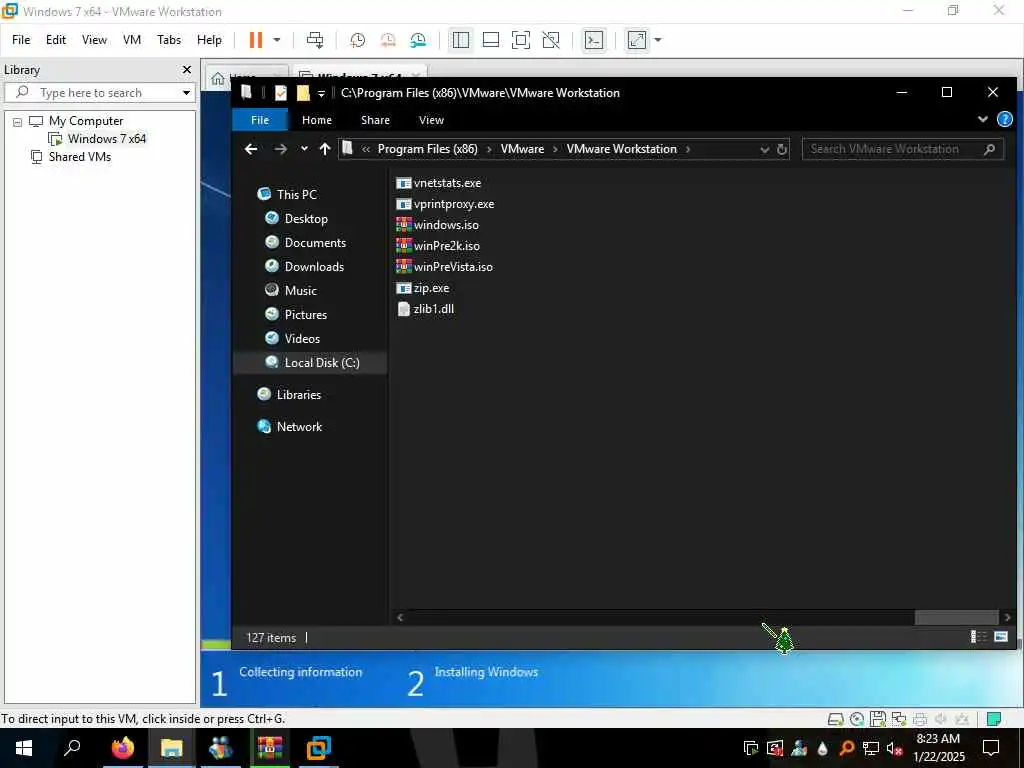Enter VMware full screen mode

(x=520, y=40)
